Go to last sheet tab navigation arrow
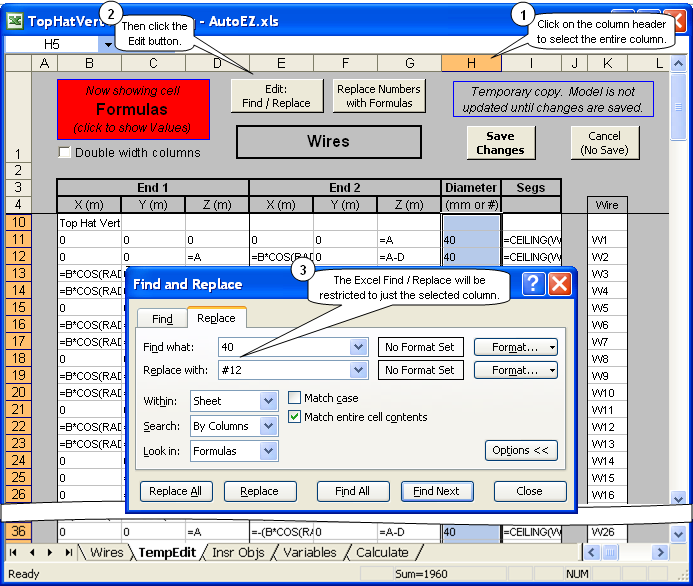This screenshot has height=586, width=693. tap(68, 552)
